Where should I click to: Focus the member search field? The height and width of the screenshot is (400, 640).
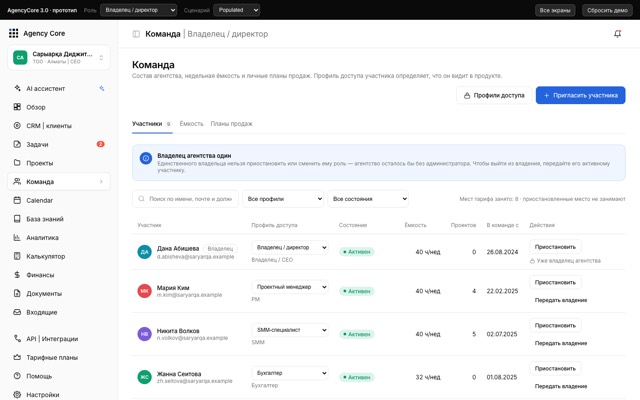click(185, 199)
